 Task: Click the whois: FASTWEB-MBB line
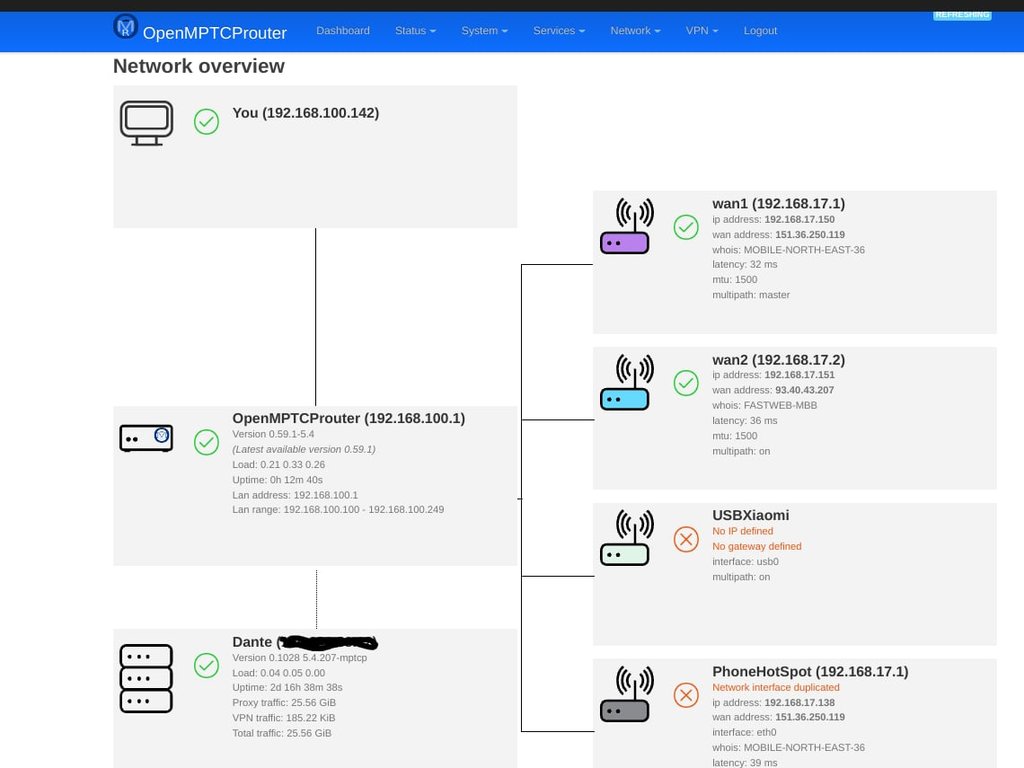765,406
